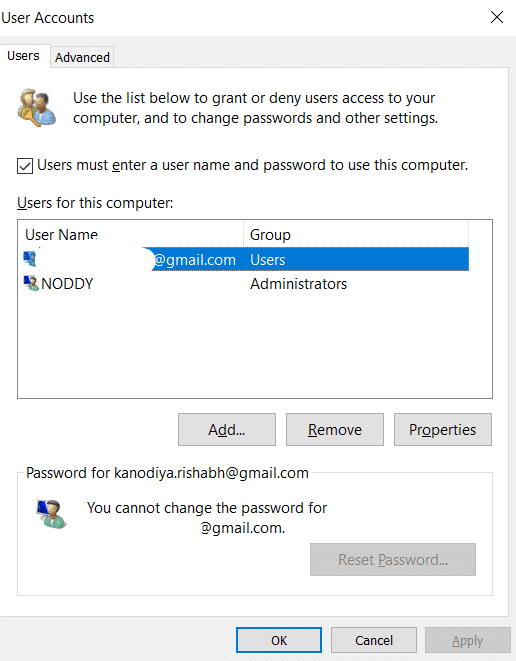
Task: Select the Users tab
Action: pyautogui.click(x=24, y=56)
